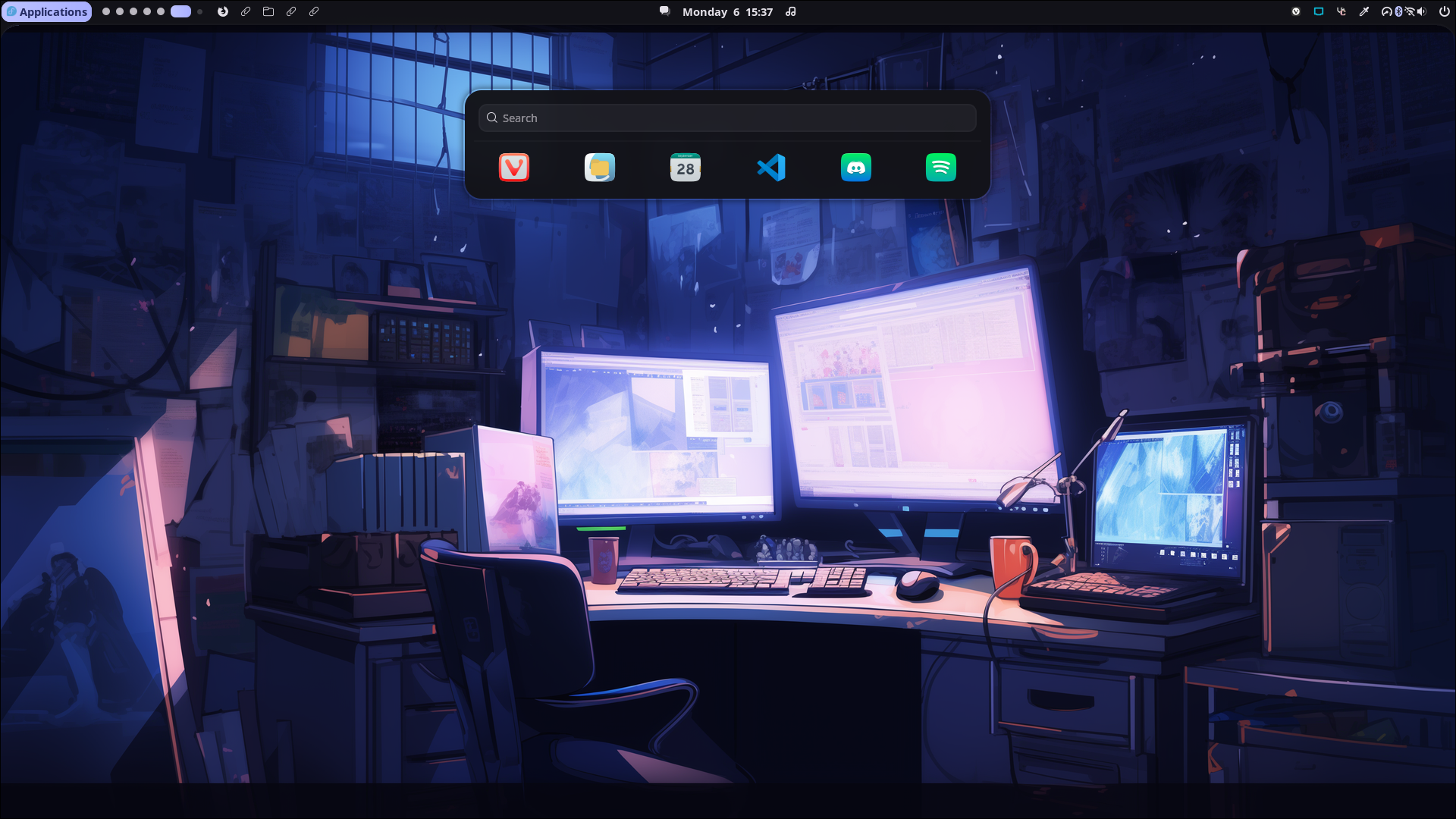Click the music note icon beside clock
1456x819 pixels.
coord(791,11)
